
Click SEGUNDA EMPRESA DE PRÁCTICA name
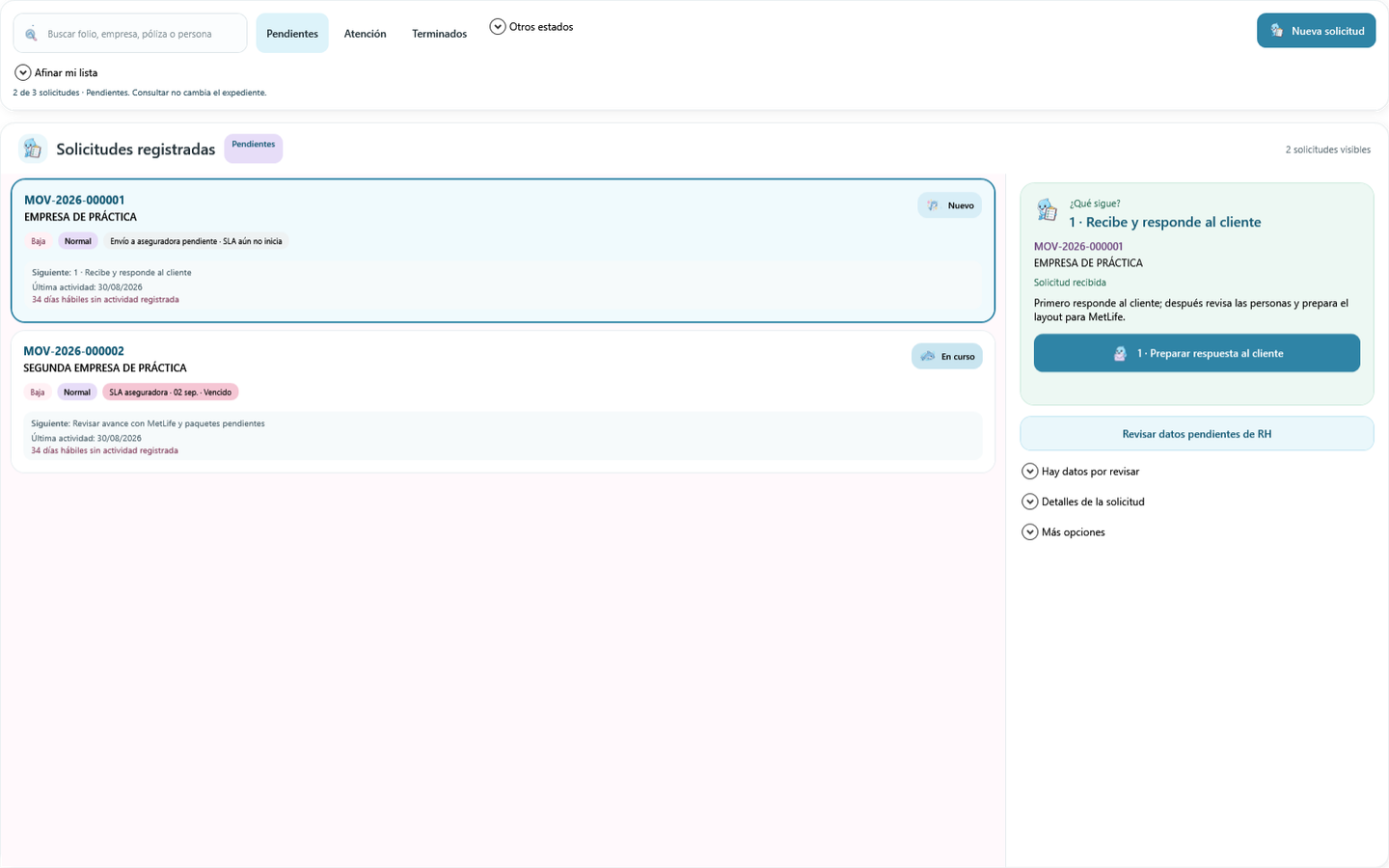[x=105, y=368]
